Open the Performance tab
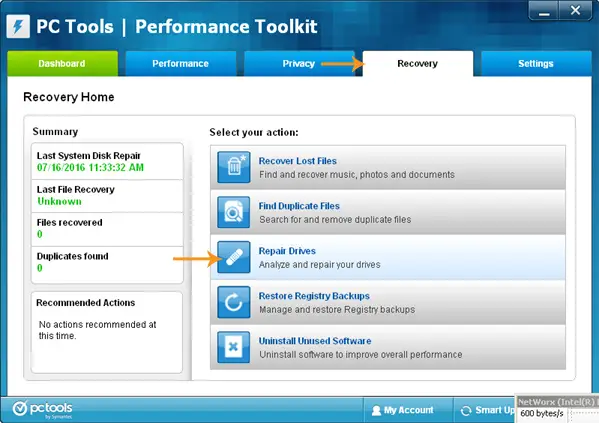This screenshot has height=423, width=599. (181, 63)
